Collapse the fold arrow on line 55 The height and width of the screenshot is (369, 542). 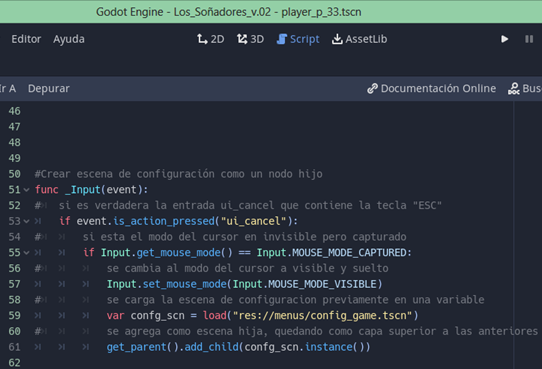[27, 253]
